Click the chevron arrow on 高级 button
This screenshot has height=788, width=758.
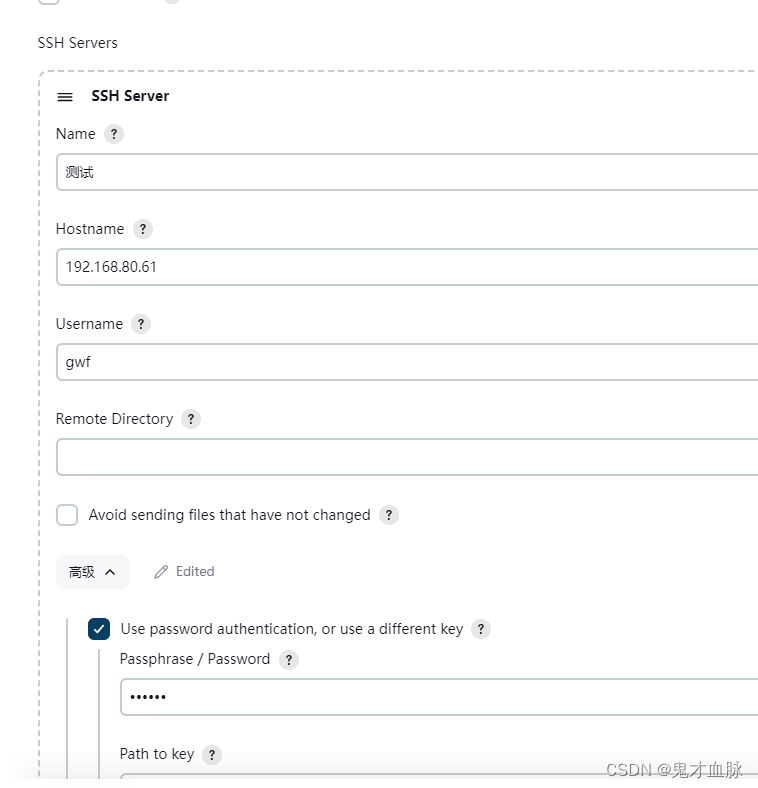point(110,572)
